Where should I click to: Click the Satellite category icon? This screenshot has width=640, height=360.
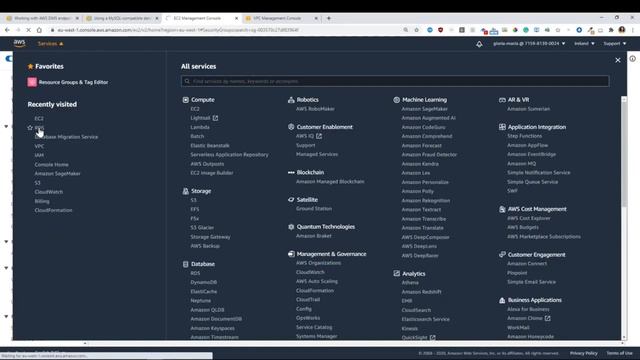point(291,200)
